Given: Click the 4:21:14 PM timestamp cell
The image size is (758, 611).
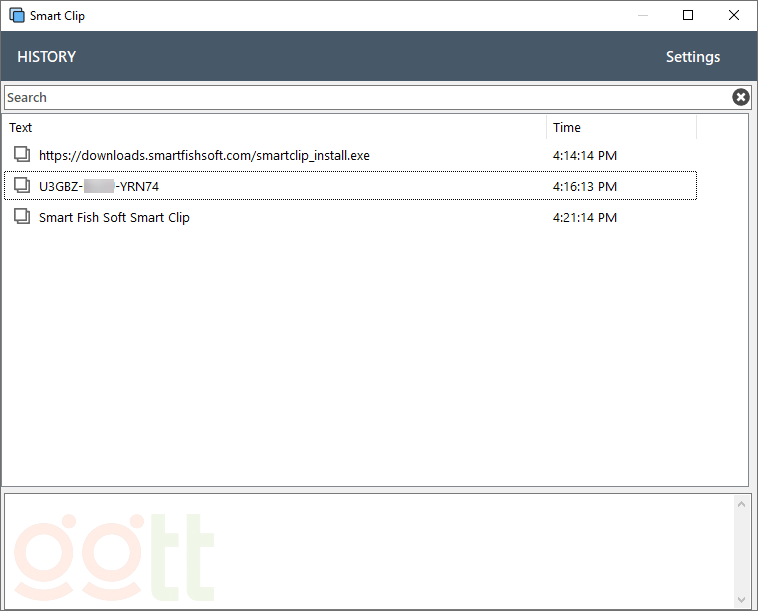Looking at the screenshot, I should (x=584, y=217).
